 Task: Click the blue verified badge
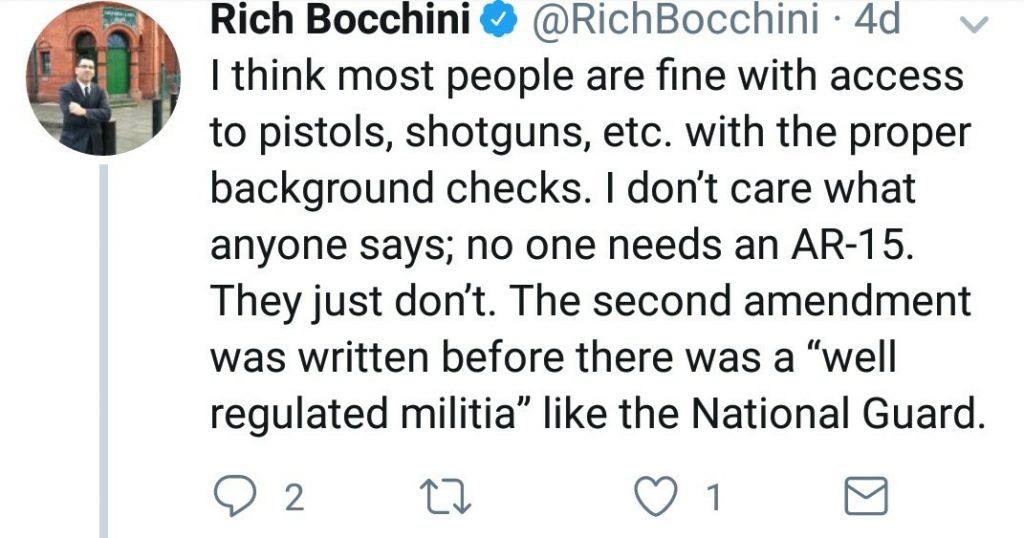(x=499, y=21)
